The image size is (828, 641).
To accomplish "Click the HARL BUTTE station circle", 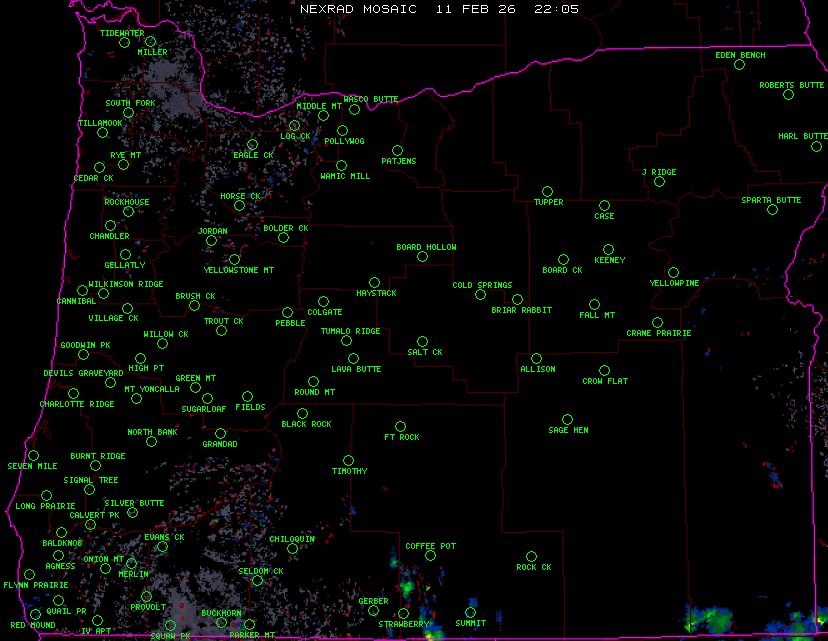I will (816, 147).
